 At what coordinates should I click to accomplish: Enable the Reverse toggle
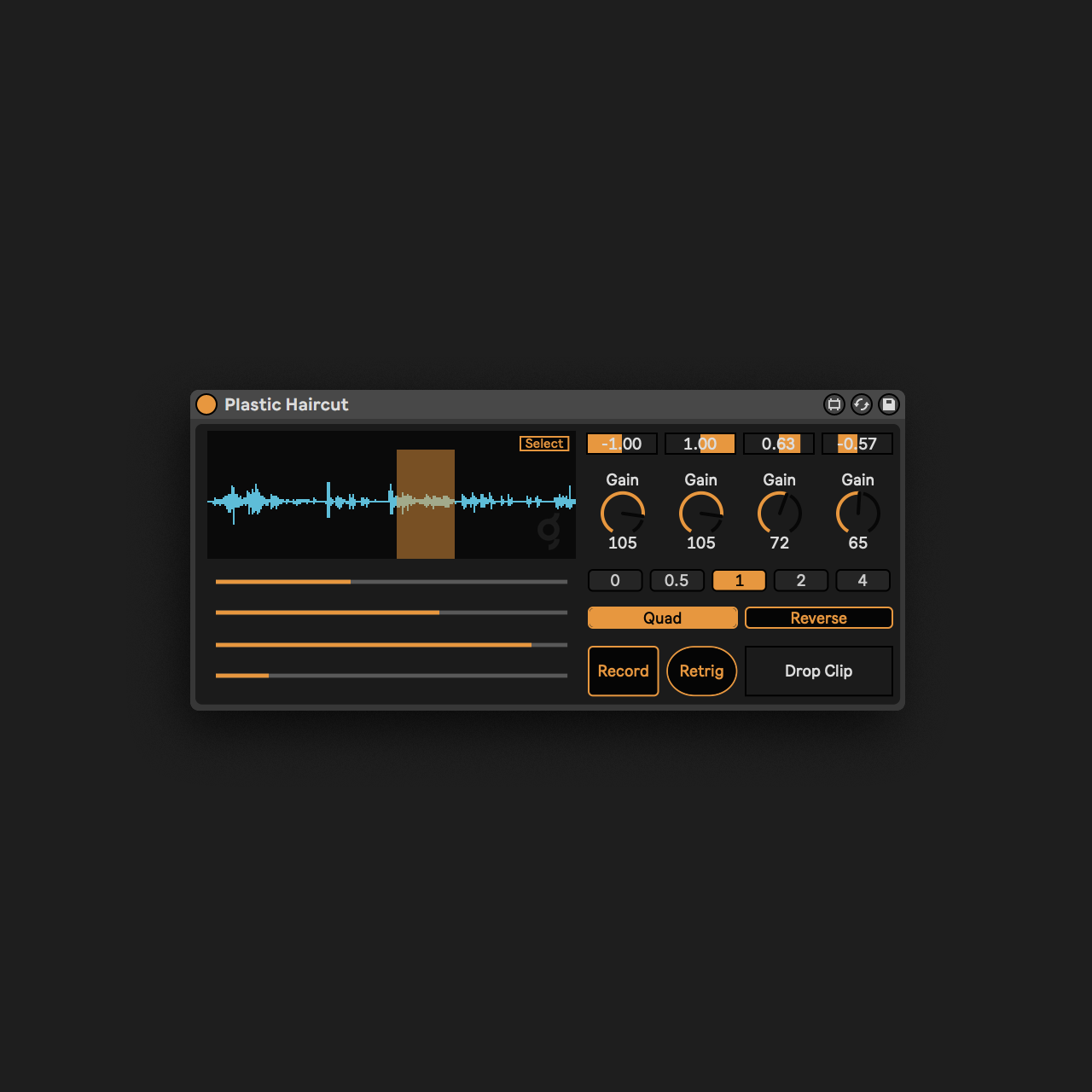pyautogui.click(x=818, y=618)
